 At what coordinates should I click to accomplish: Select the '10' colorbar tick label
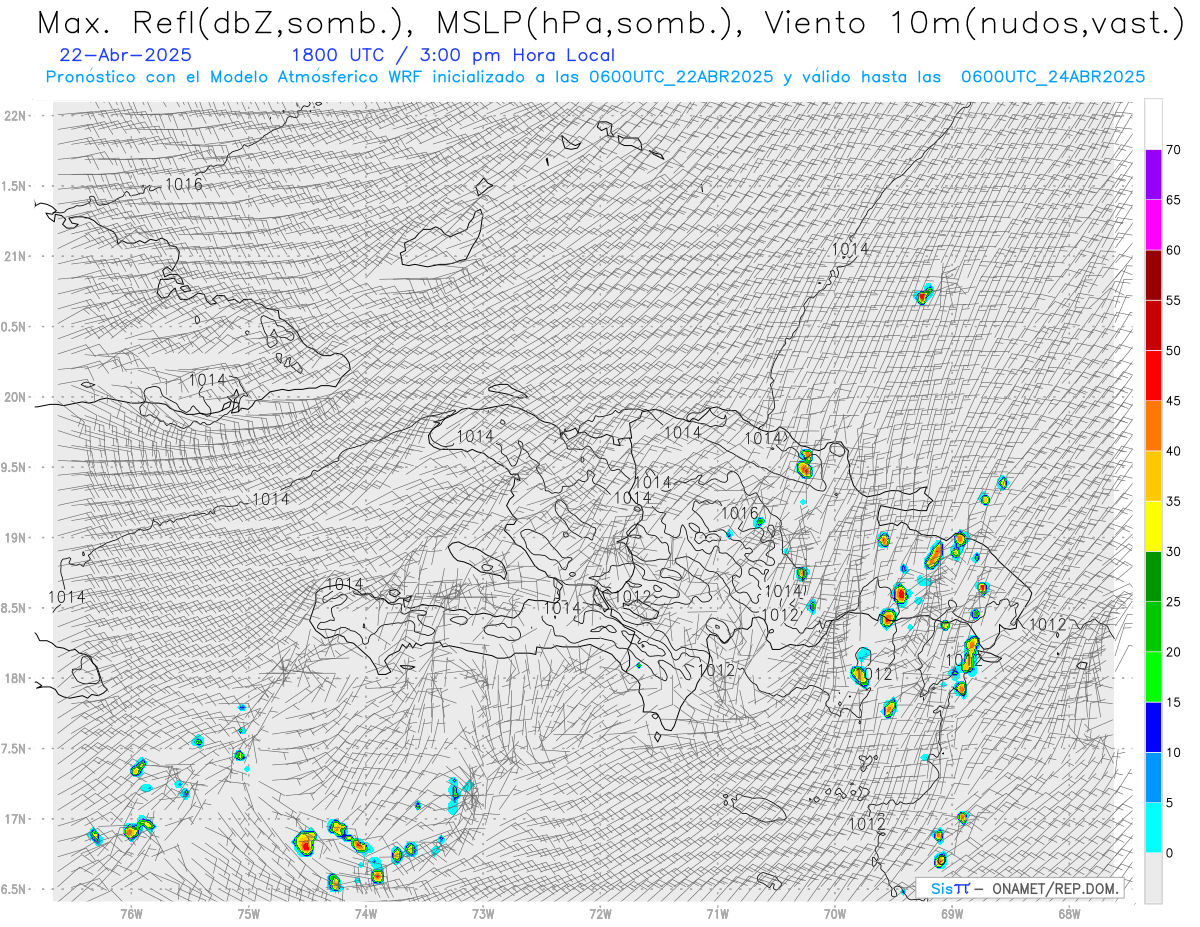(1173, 752)
